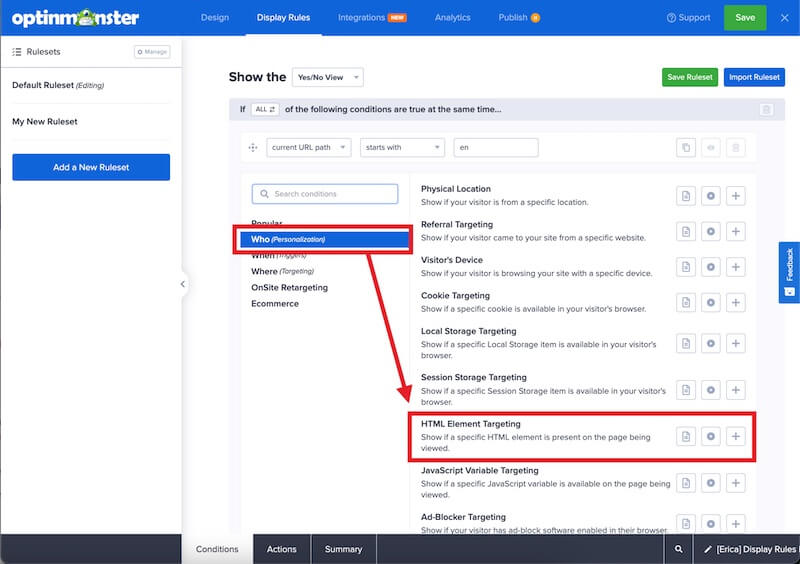Click the URL value field containing 'en'
This screenshot has width=800, height=564.
[x=496, y=148]
